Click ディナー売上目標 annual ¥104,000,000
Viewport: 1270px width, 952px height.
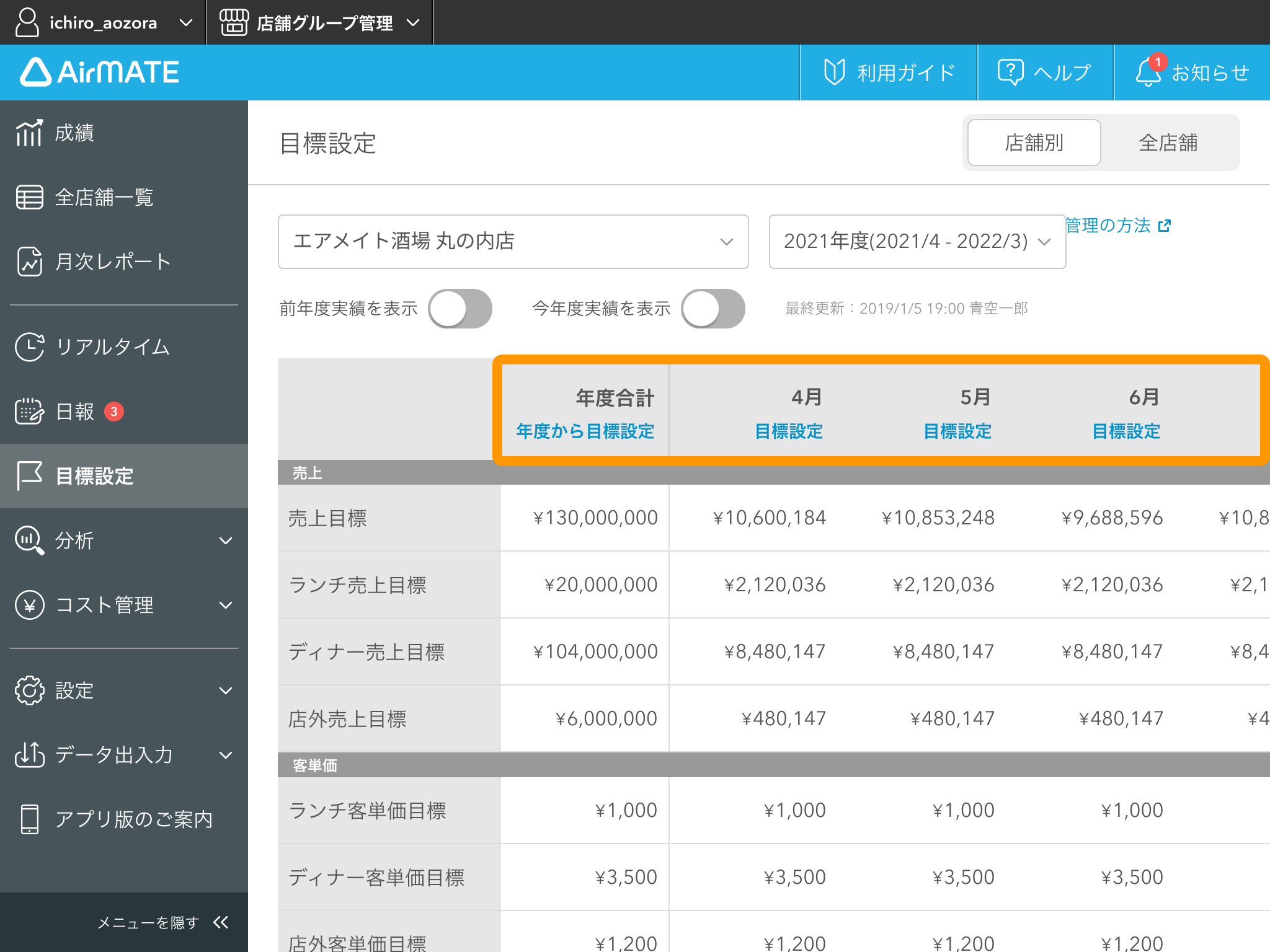tap(595, 651)
